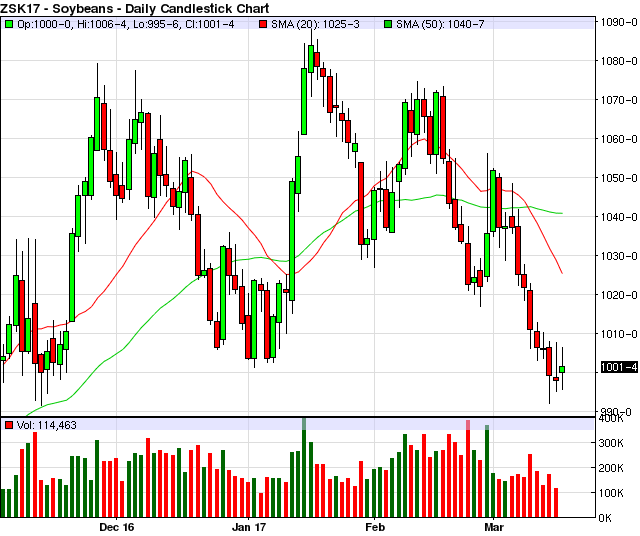
Task: Click the 'Vol: 114,463' label
Action: 47,425
